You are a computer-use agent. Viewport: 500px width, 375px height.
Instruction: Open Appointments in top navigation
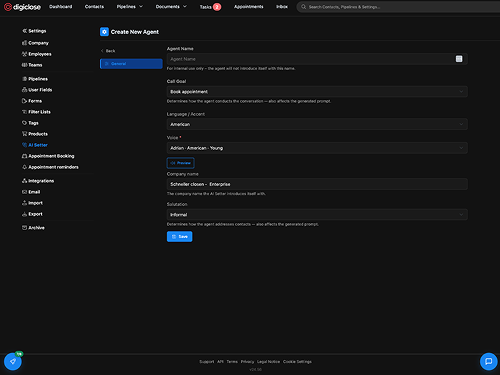tap(249, 7)
